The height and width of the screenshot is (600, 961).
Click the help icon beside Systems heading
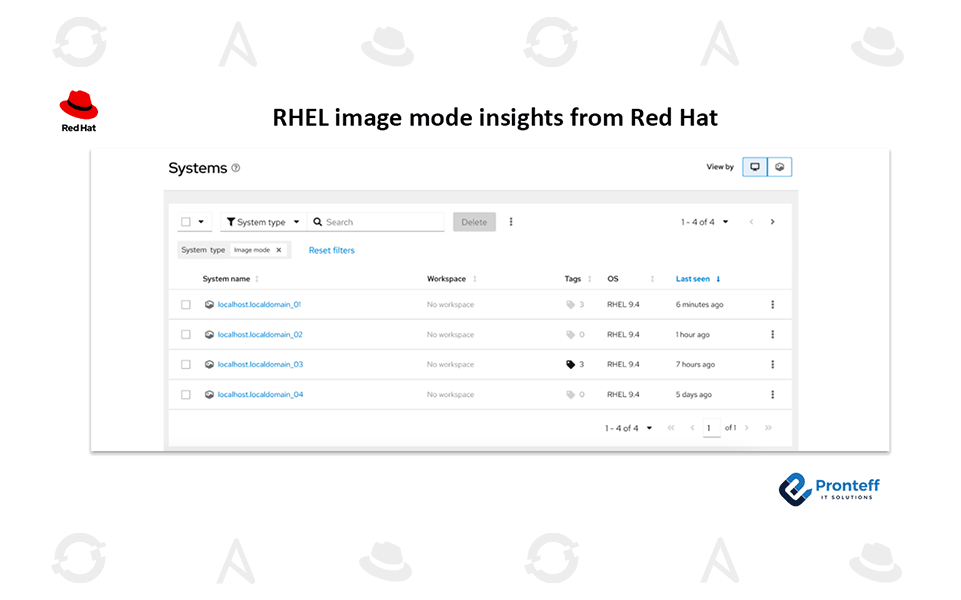click(236, 169)
